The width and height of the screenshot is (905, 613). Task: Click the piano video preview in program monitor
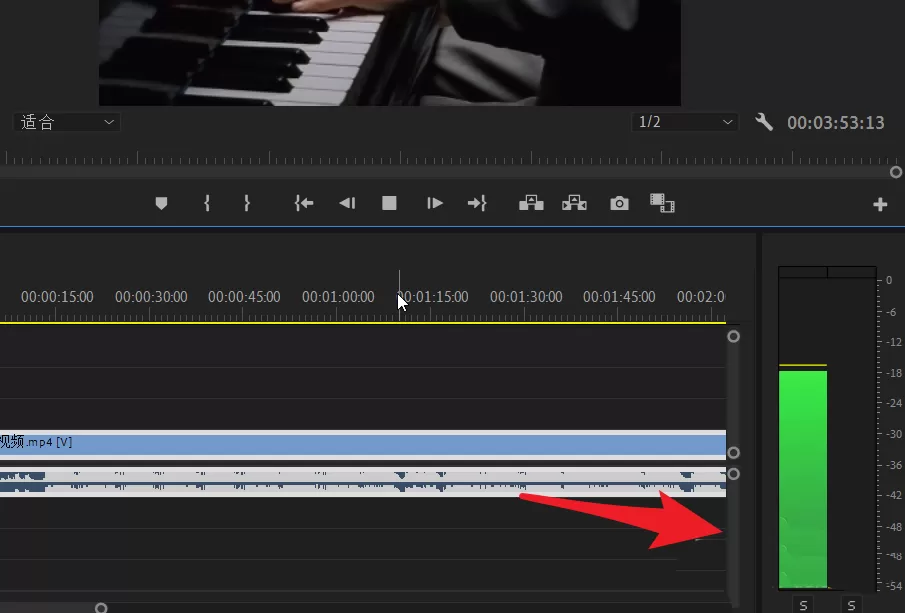click(390, 53)
